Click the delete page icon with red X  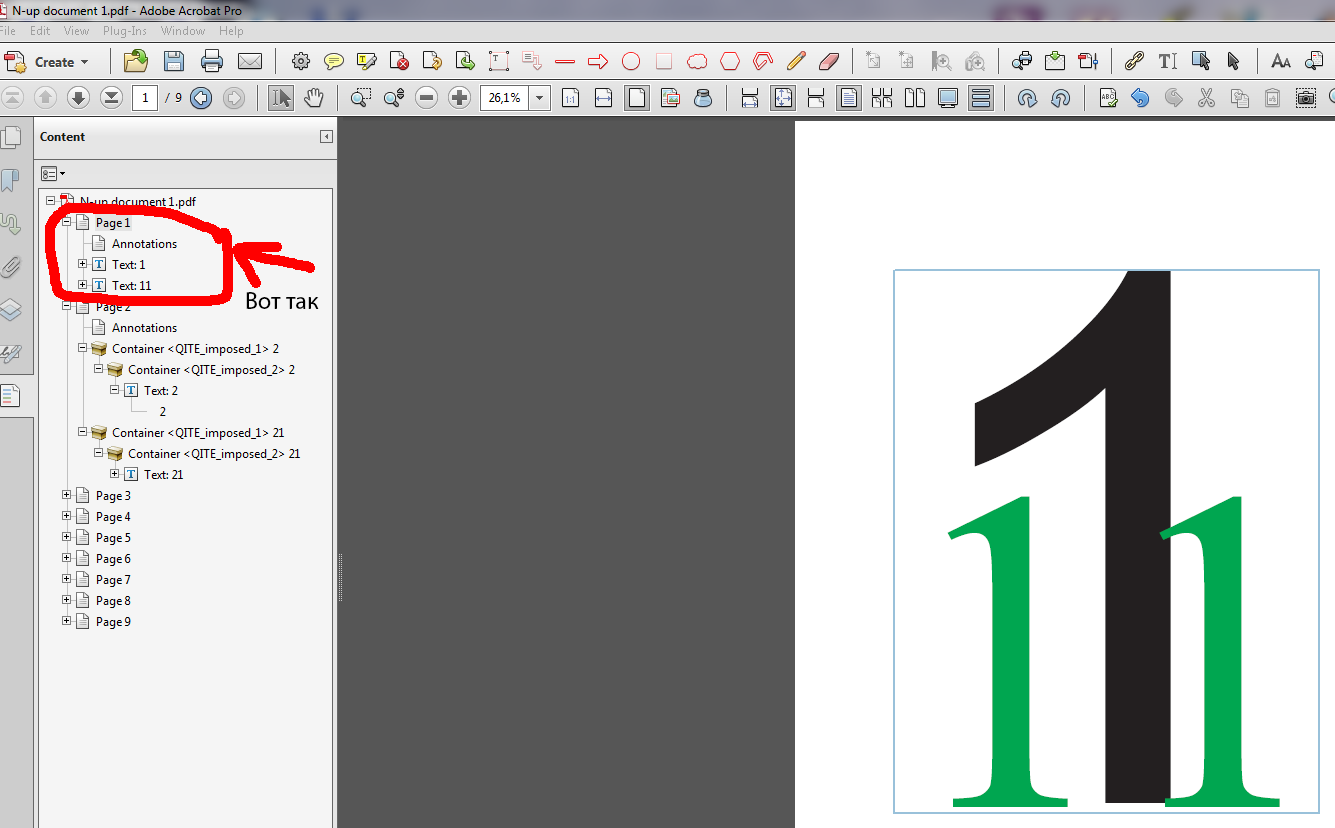[x=400, y=61]
